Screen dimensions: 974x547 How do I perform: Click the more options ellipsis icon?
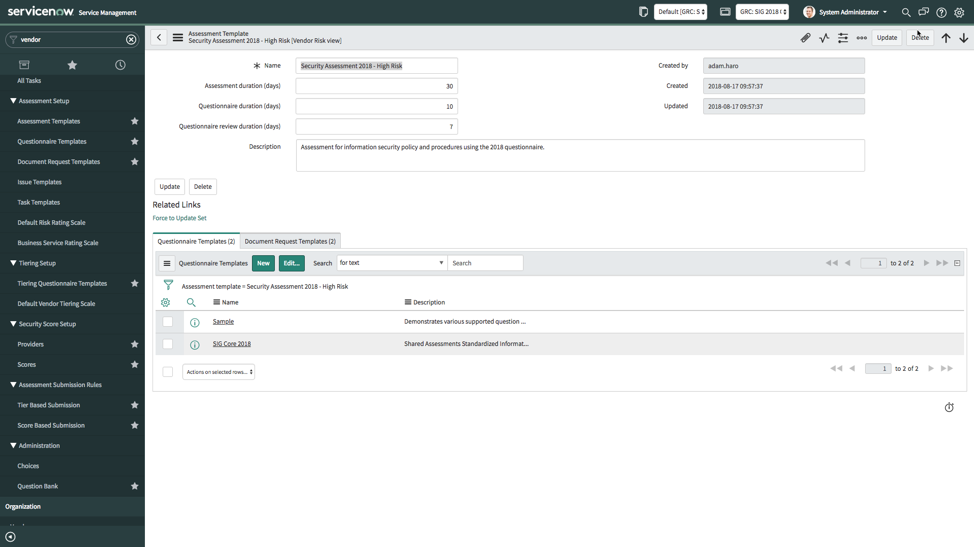pyautogui.click(x=862, y=38)
